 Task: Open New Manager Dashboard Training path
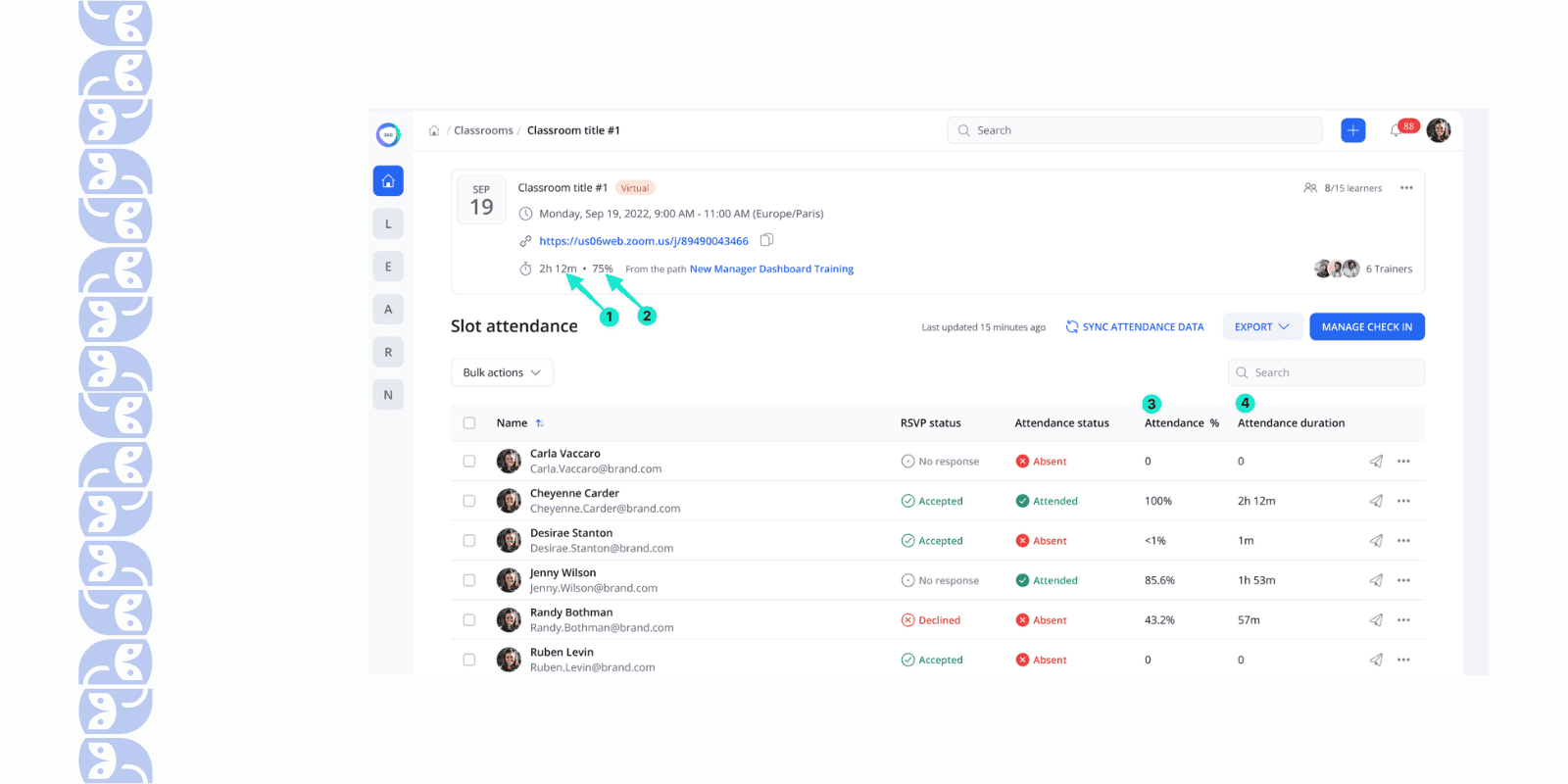click(771, 269)
